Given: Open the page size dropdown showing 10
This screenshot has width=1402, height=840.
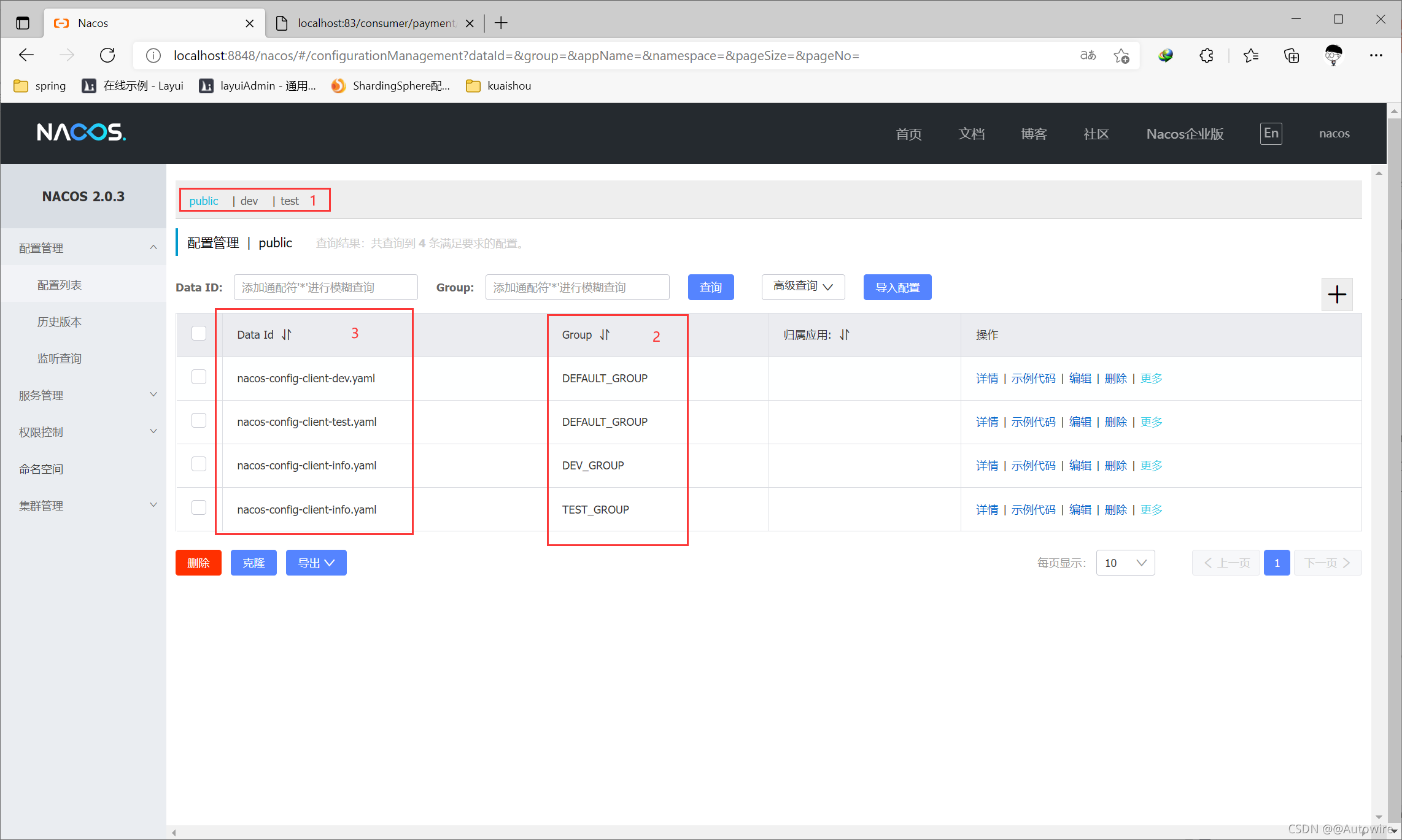Looking at the screenshot, I should (x=1125, y=563).
